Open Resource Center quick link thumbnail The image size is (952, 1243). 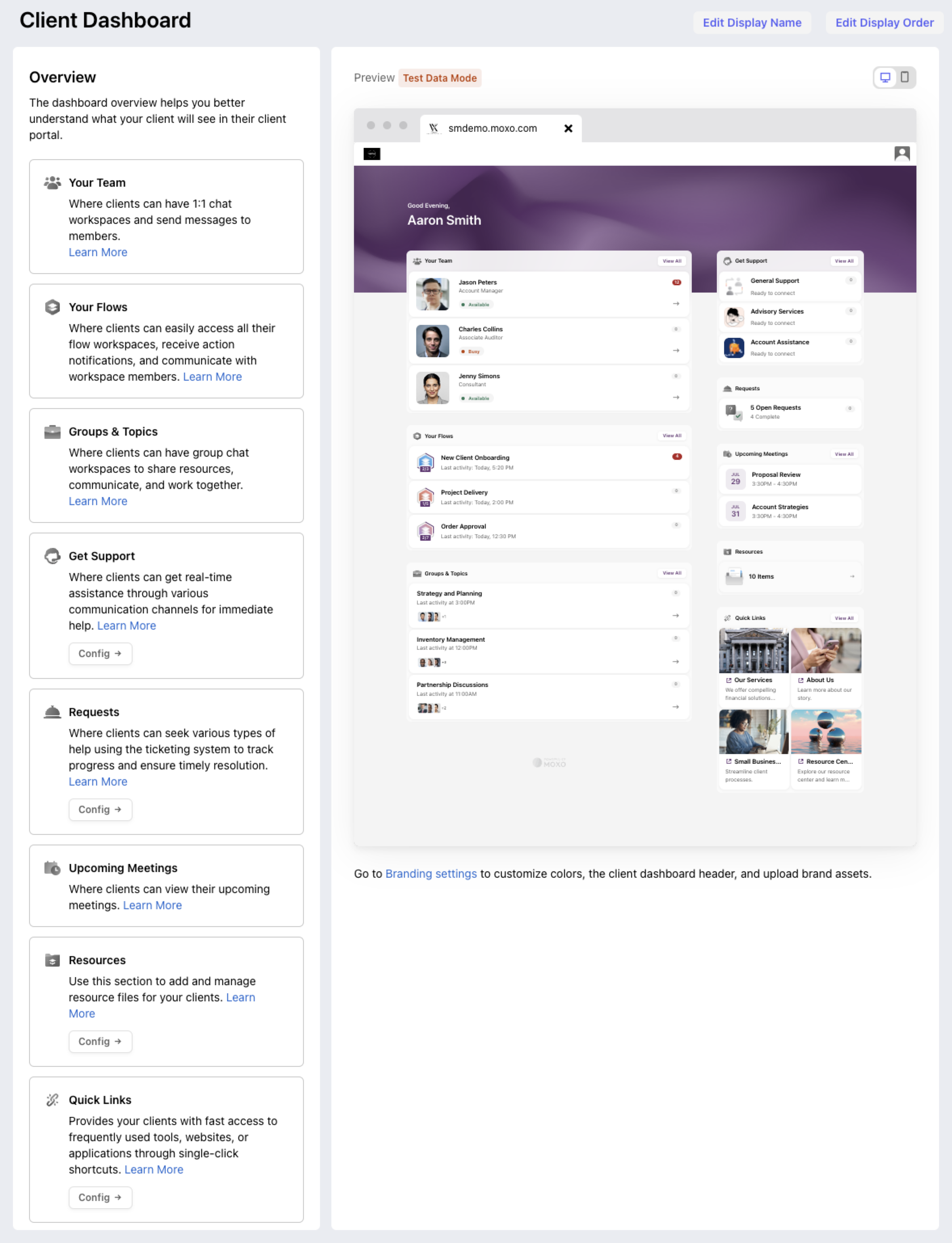826,731
